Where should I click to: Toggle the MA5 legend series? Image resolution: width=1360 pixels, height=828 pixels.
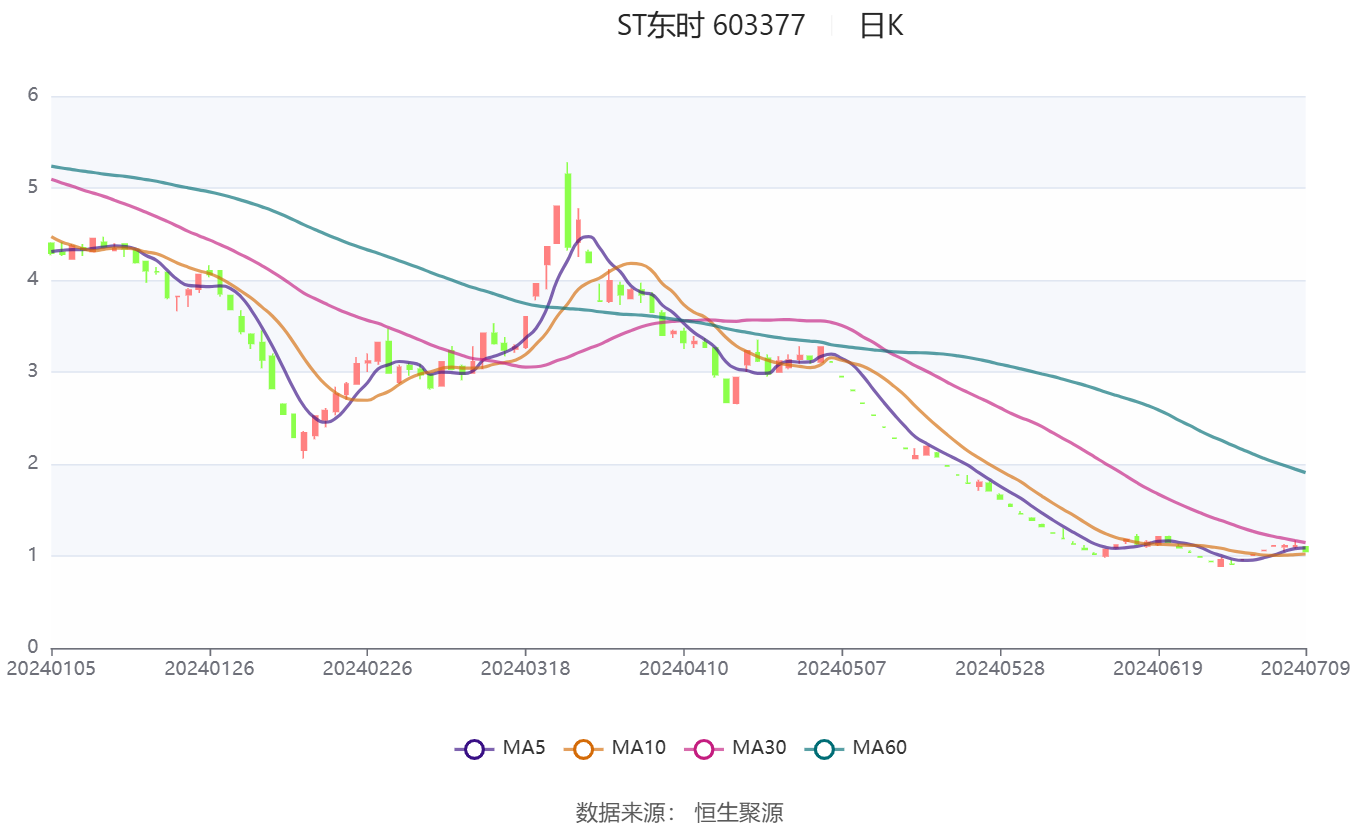[x=499, y=748]
